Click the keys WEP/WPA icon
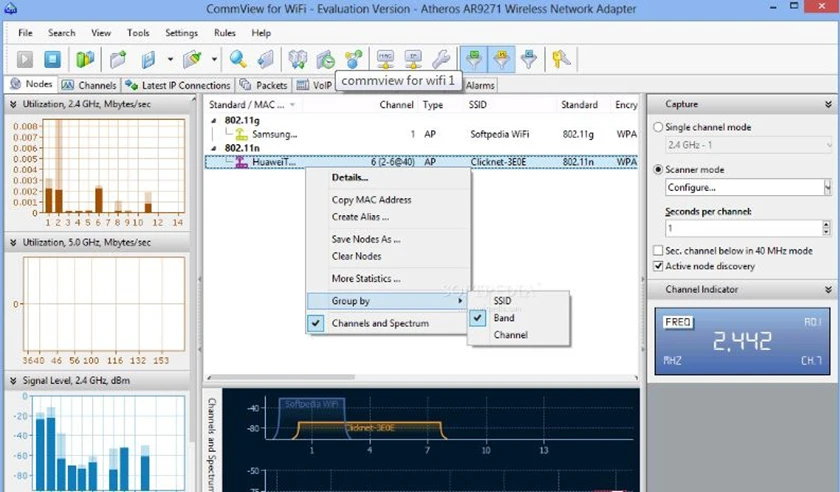This screenshot has height=492, width=840. pyautogui.click(x=561, y=59)
